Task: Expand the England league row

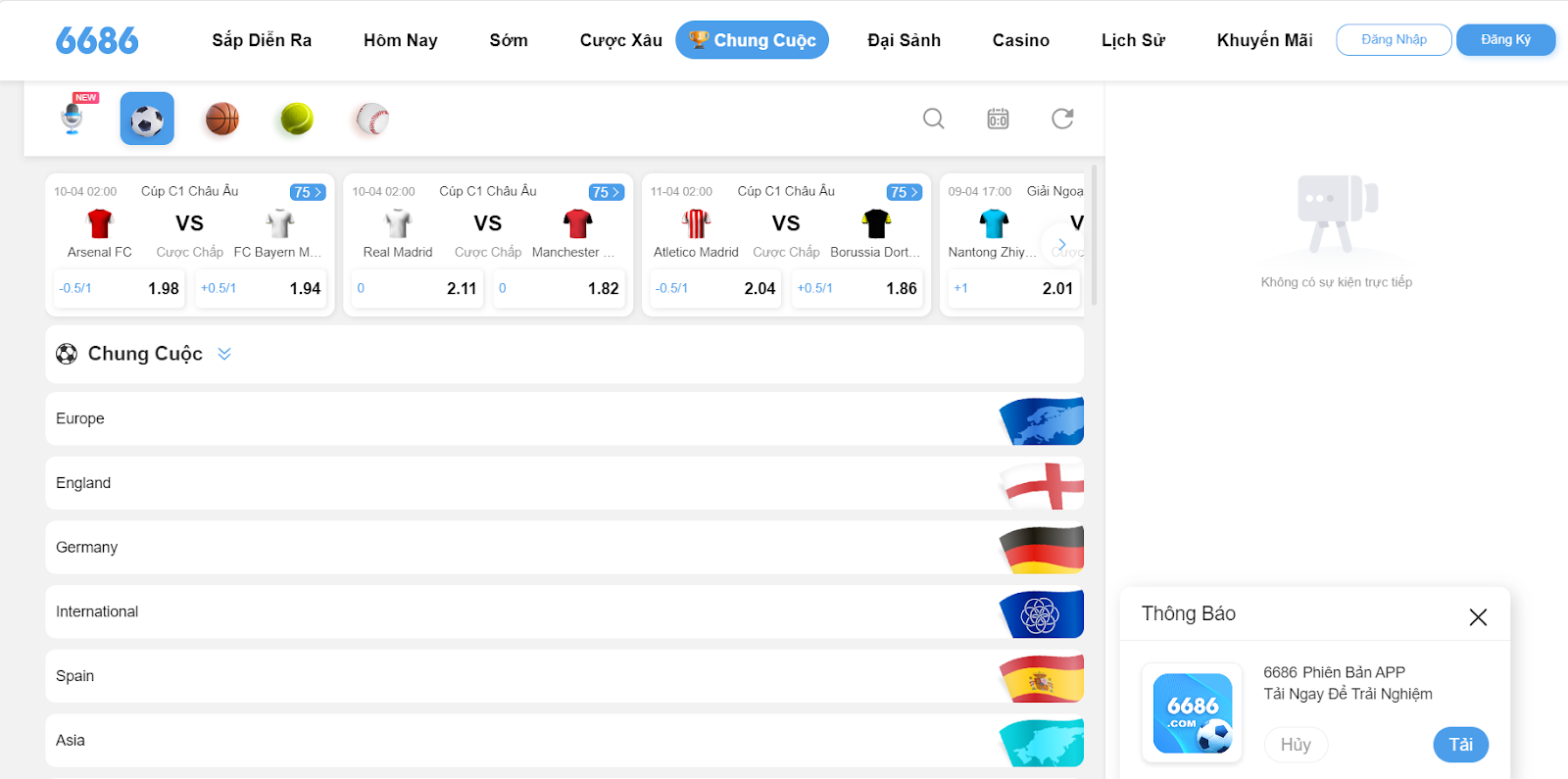Action: click(564, 483)
